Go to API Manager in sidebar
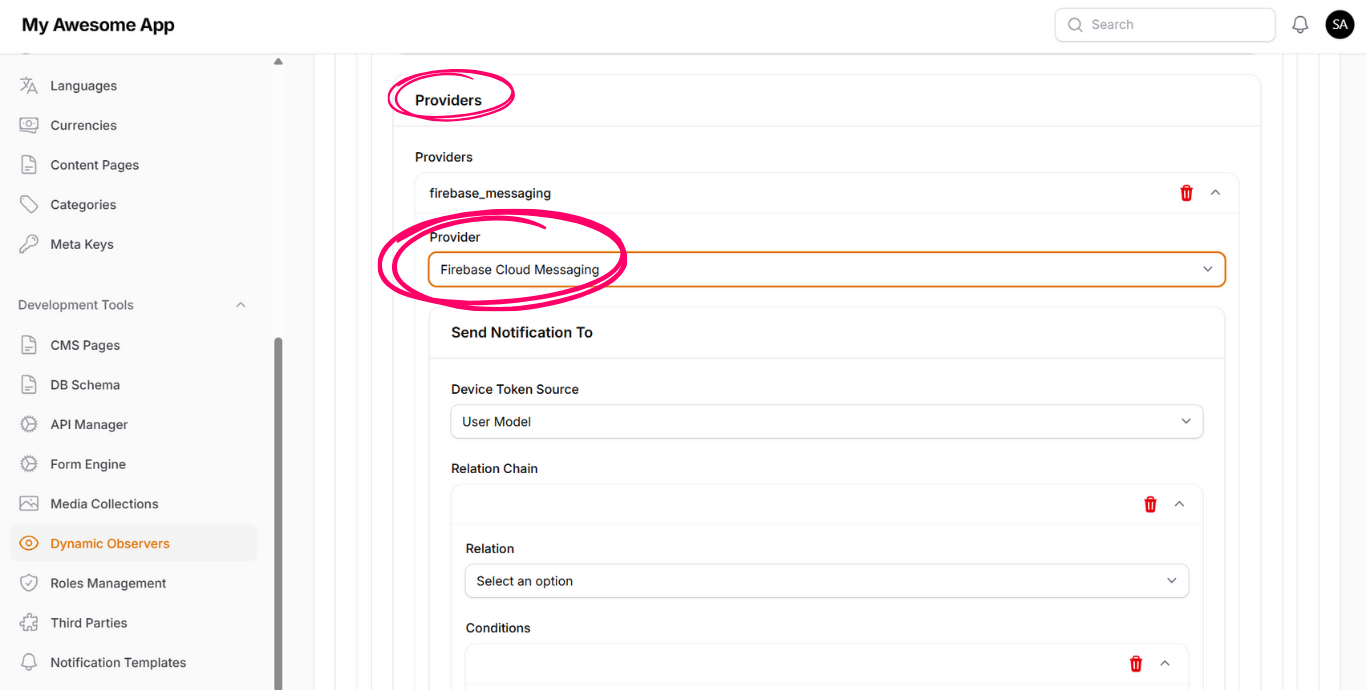This screenshot has height=690, width=1366. pyautogui.click(x=89, y=425)
